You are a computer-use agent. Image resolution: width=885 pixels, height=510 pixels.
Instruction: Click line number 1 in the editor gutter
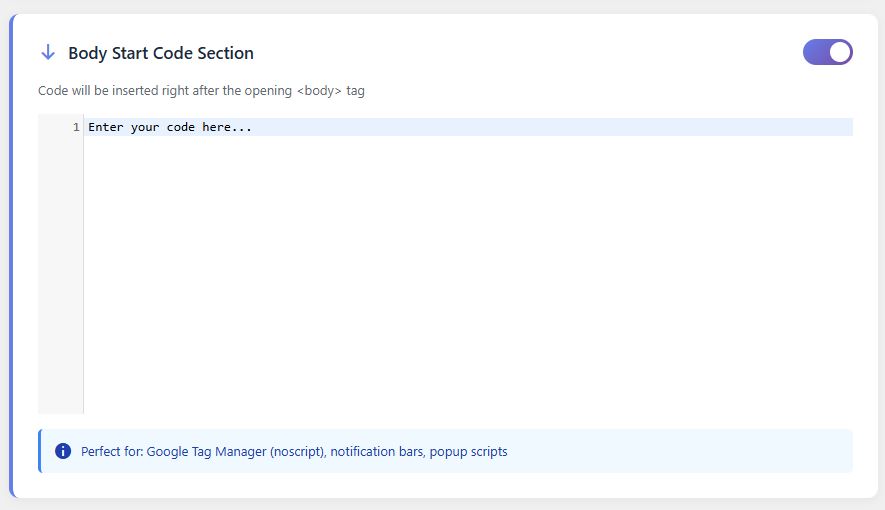(76, 127)
